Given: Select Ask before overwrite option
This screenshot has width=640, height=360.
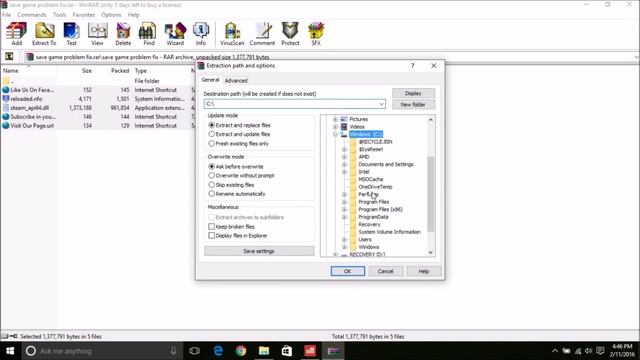Looking at the screenshot, I should click(x=211, y=167).
